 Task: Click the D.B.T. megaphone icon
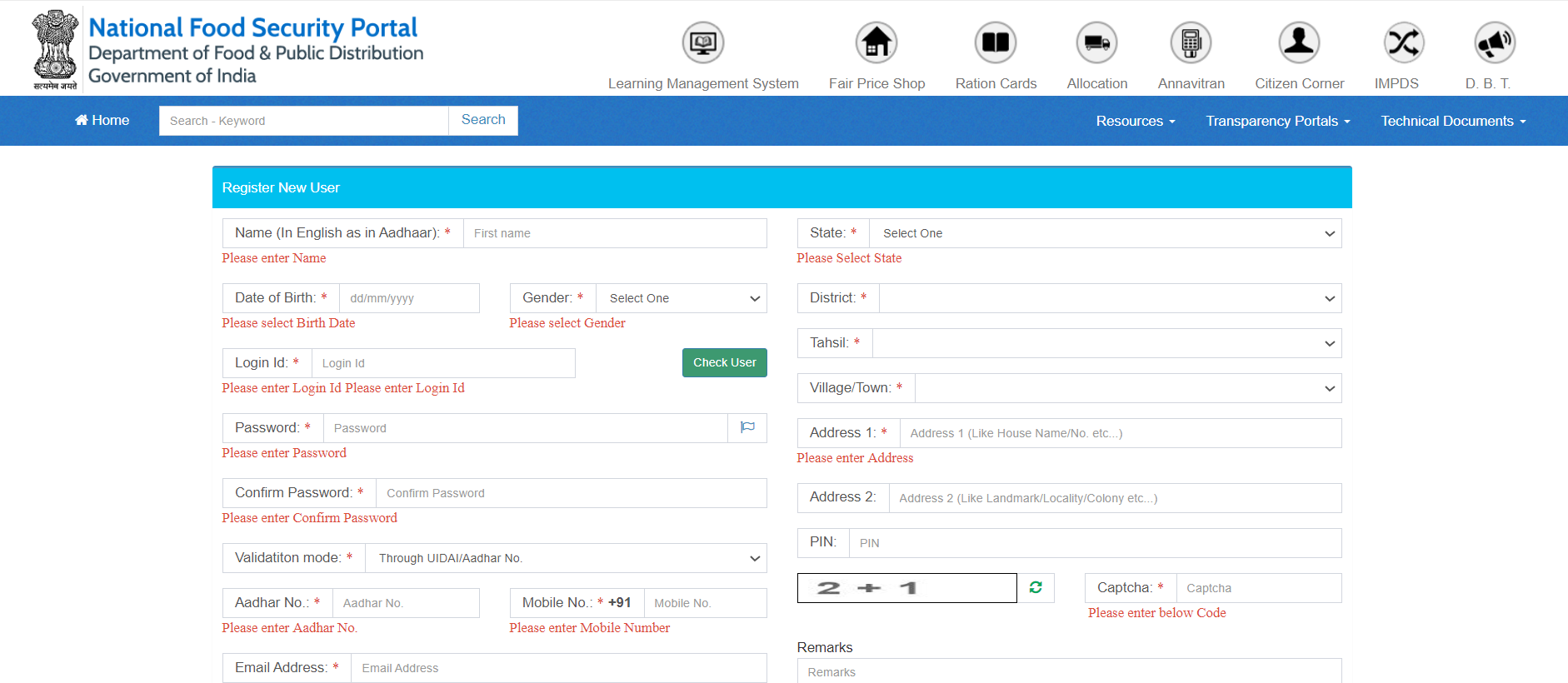pyautogui.click(x=1495, y=42)
